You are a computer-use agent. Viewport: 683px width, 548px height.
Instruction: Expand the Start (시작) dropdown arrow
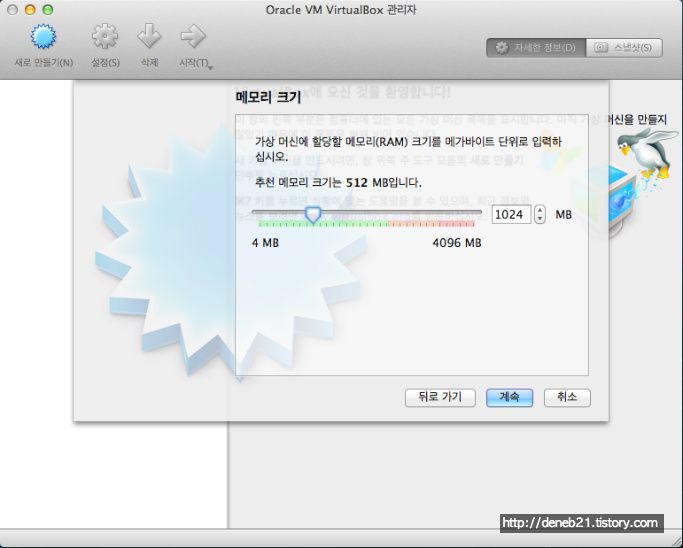(210, 68)
